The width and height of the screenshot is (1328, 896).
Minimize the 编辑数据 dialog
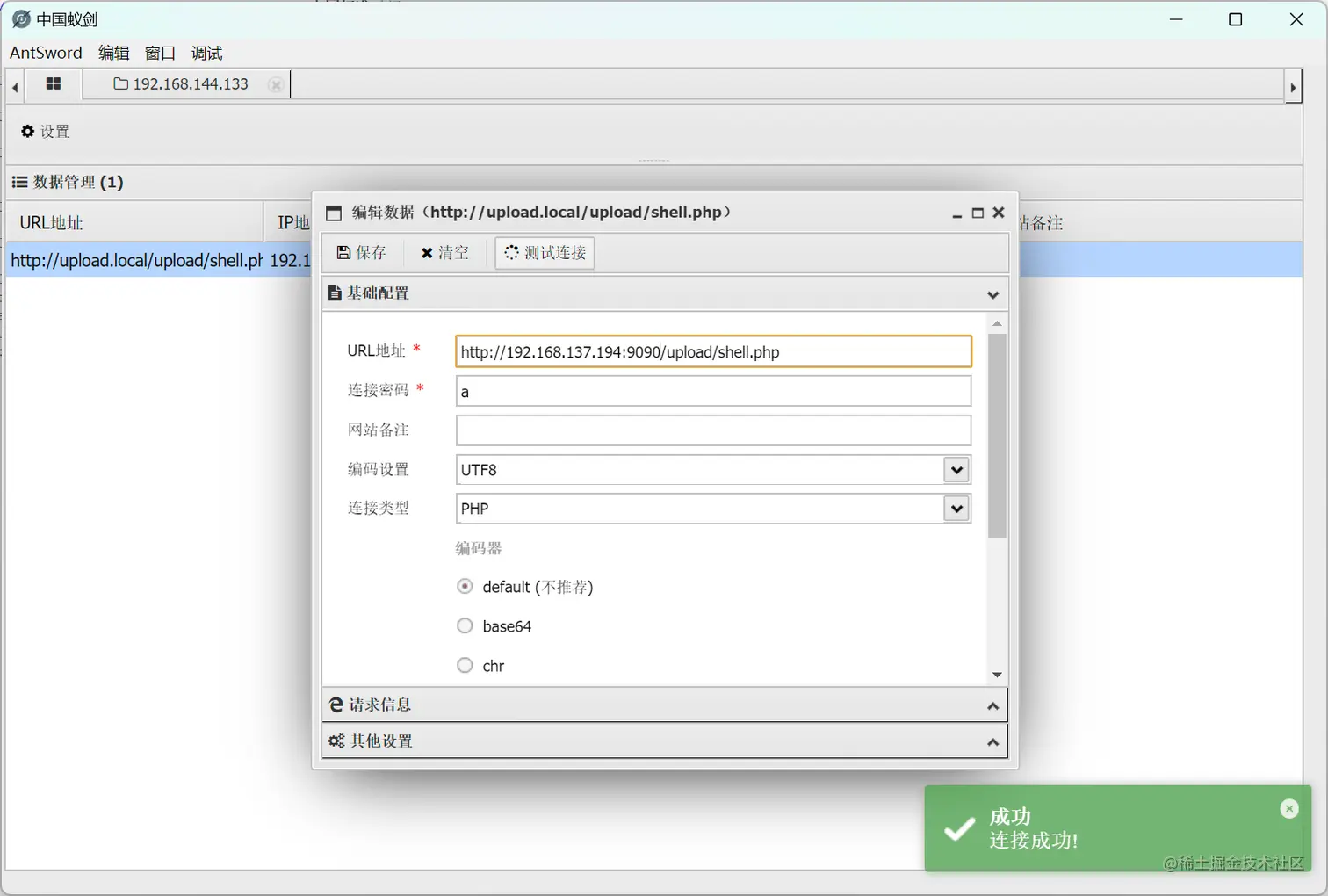[x=957, y=213]
